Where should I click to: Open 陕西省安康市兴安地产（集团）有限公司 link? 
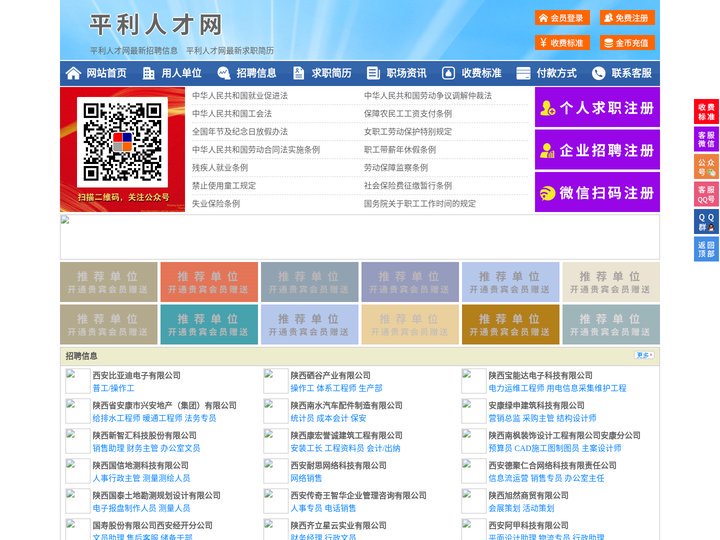(x=164, y=405)
